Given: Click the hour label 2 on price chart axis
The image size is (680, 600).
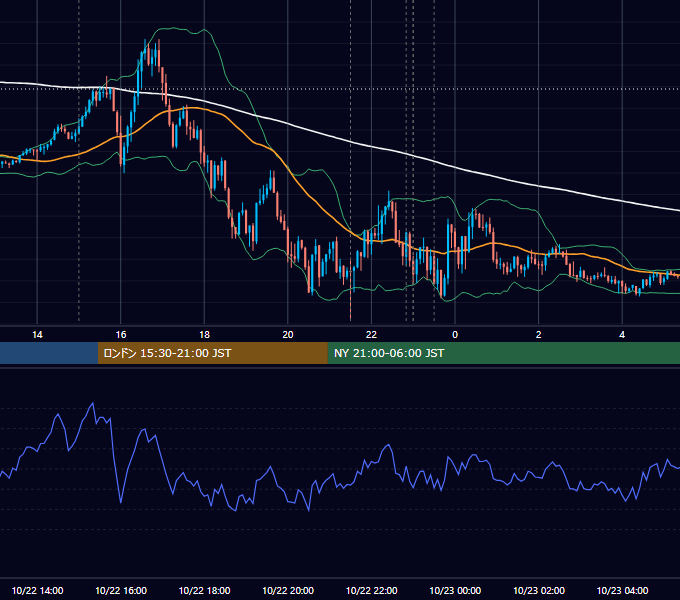Looking at the screenshot, I should pos(539,335).
